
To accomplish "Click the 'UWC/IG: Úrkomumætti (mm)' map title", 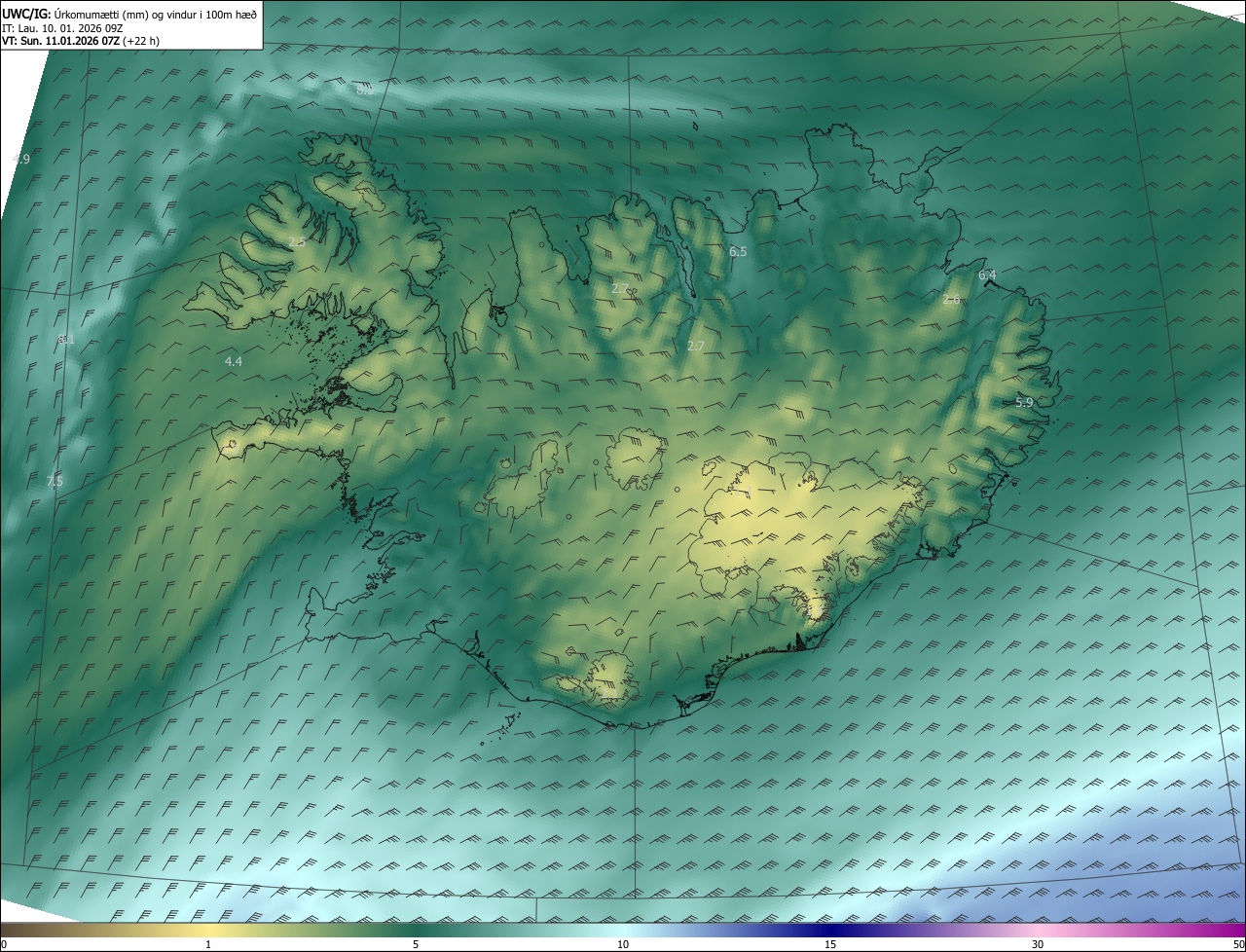I will tap(129, 14).
